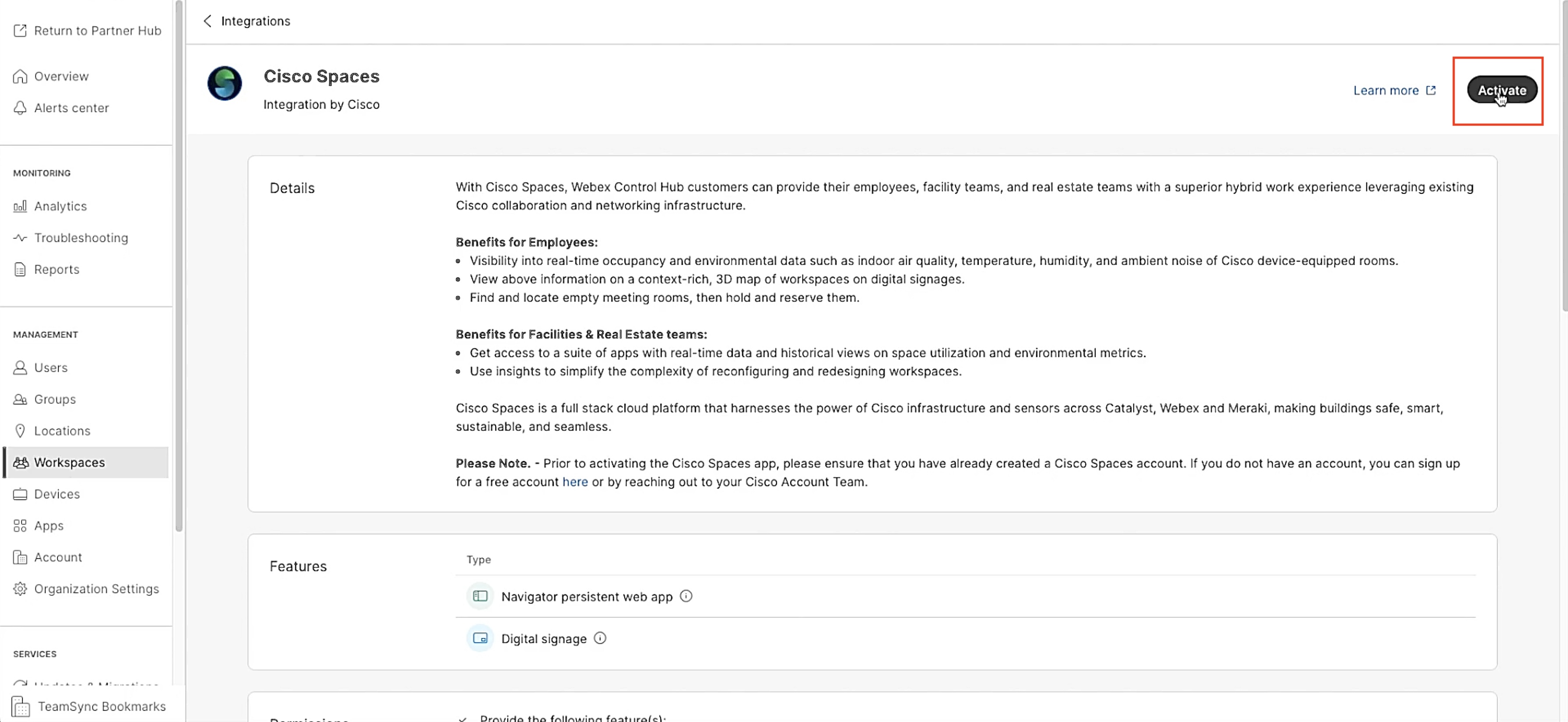Click the sidebar vertical scrollbar

click(179, 266)
